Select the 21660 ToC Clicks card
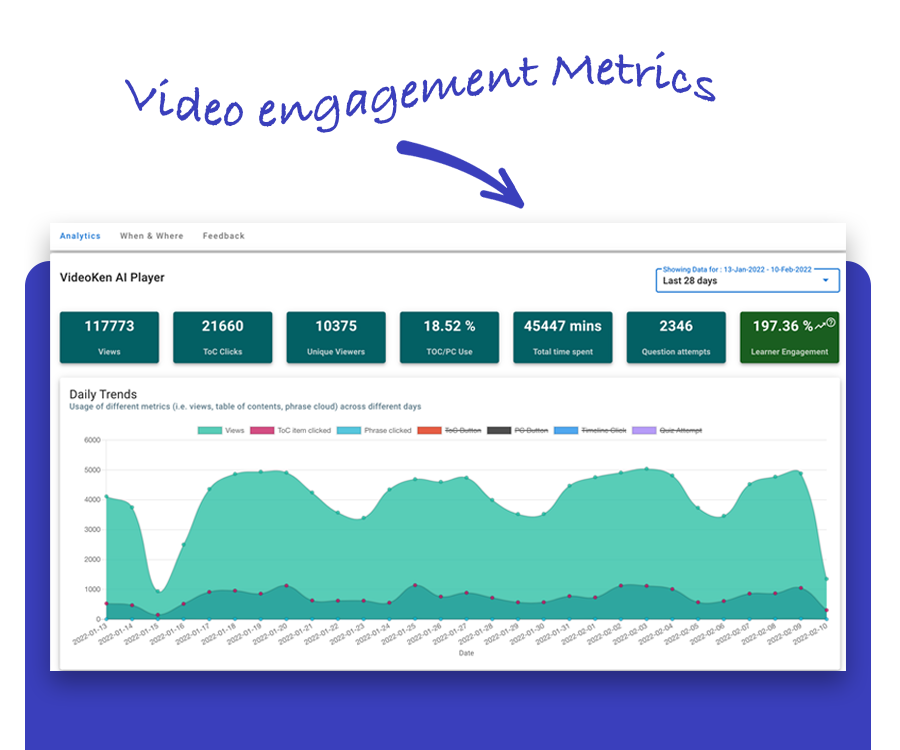 tap(222, 337)
